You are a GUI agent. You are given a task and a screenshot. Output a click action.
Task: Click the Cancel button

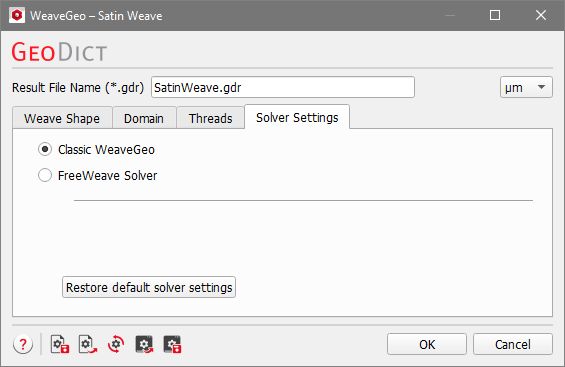(513, 344)
